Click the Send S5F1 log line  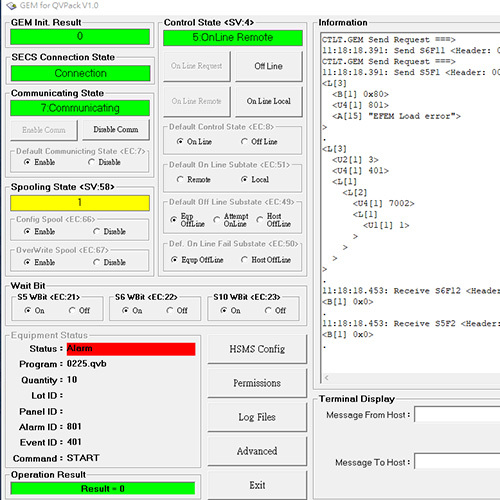click(x=411, y=72)
